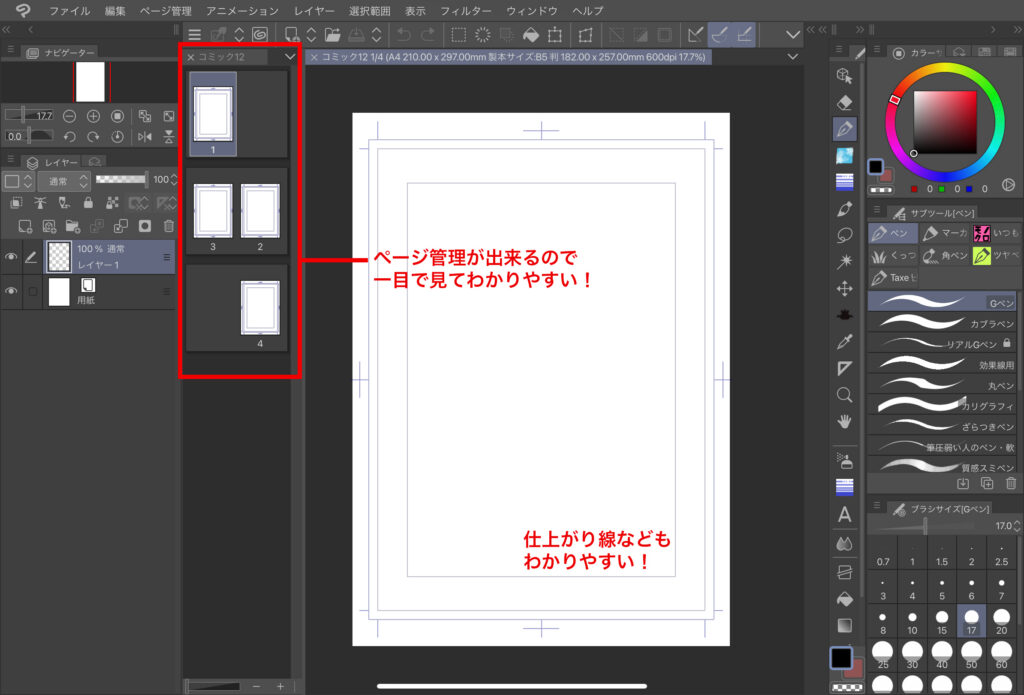Viewport: 1024px width, 695px height.
Task: Expand the command bar overflow chevron
Action: coord(793,35)
